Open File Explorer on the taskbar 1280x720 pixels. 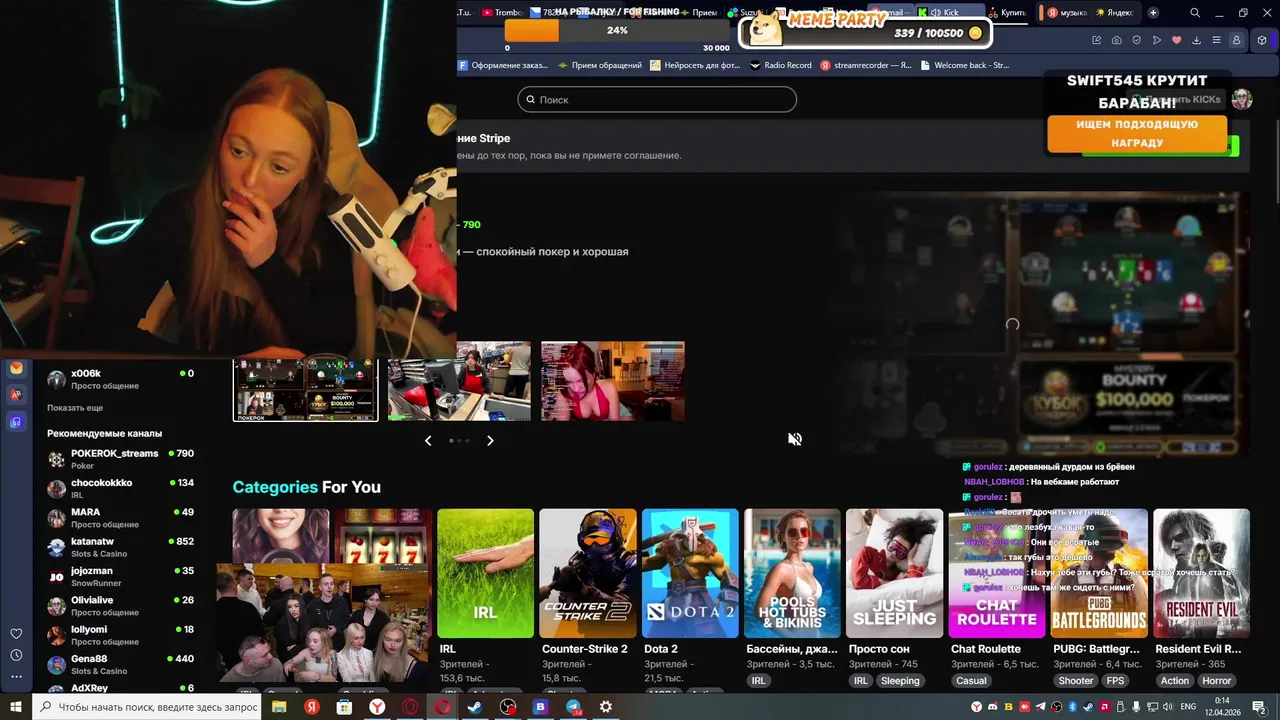point(279,707)
